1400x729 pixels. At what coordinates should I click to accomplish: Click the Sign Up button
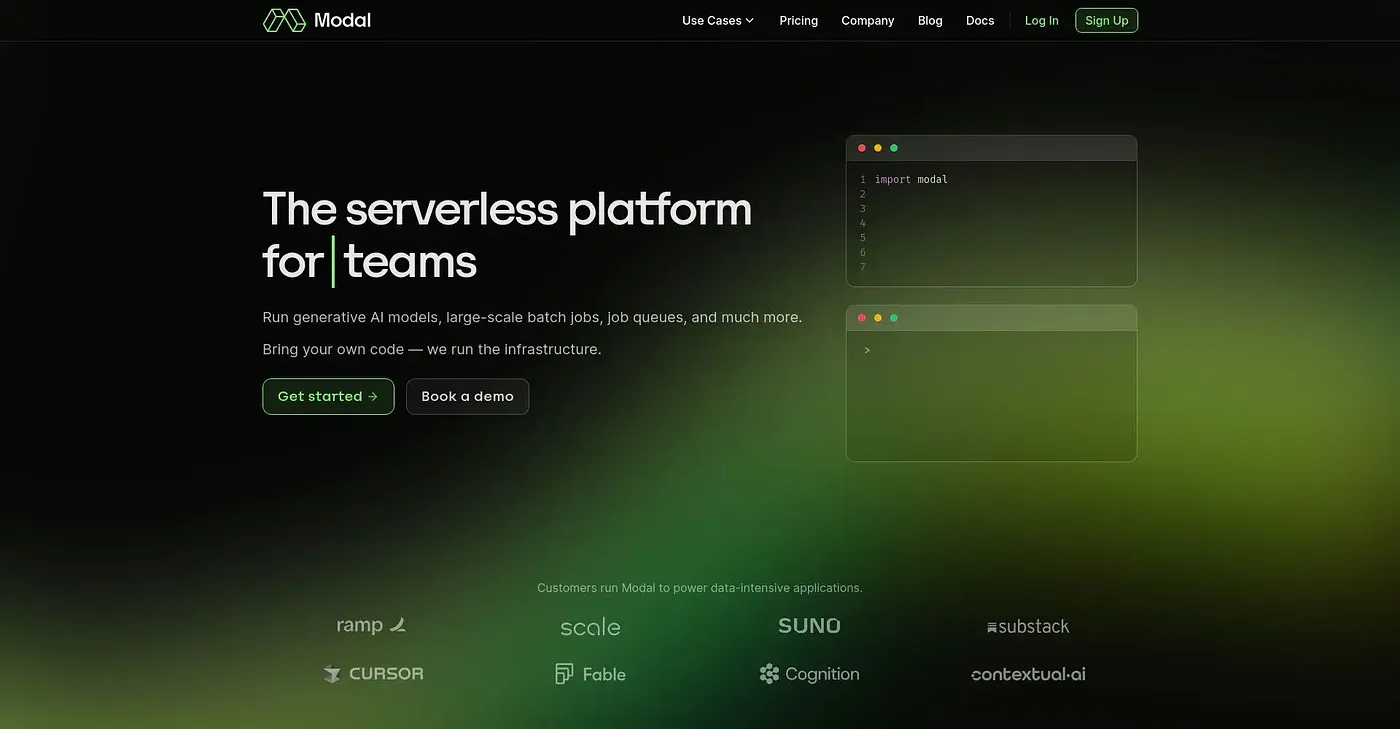tap(1107, 20)
